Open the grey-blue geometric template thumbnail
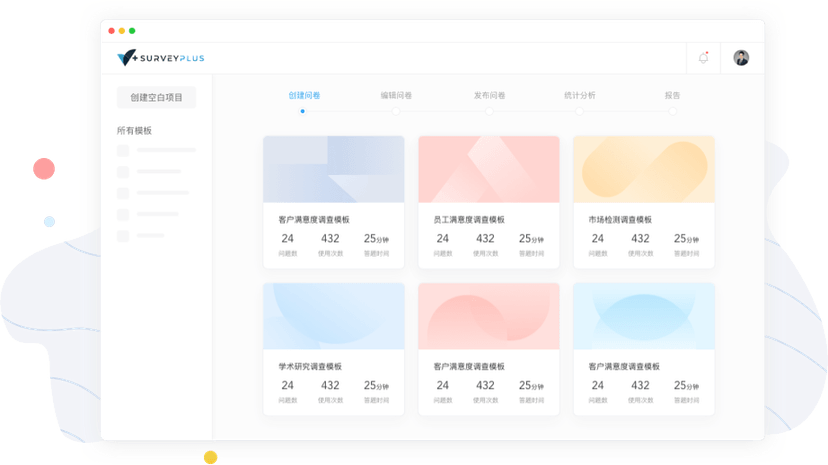Image resolution: width=828 pixels, height=465 pixels. pos(334,169)
